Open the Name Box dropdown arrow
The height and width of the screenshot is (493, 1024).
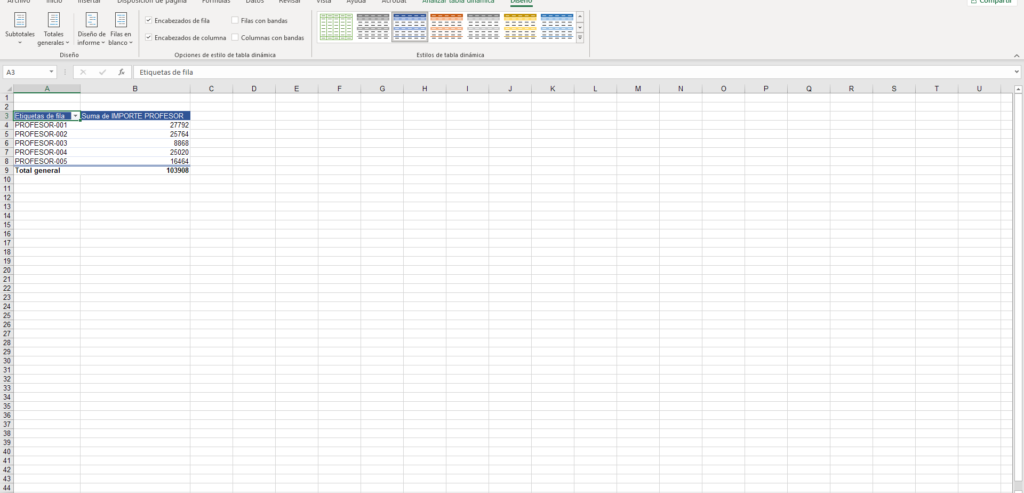(52, 72)
